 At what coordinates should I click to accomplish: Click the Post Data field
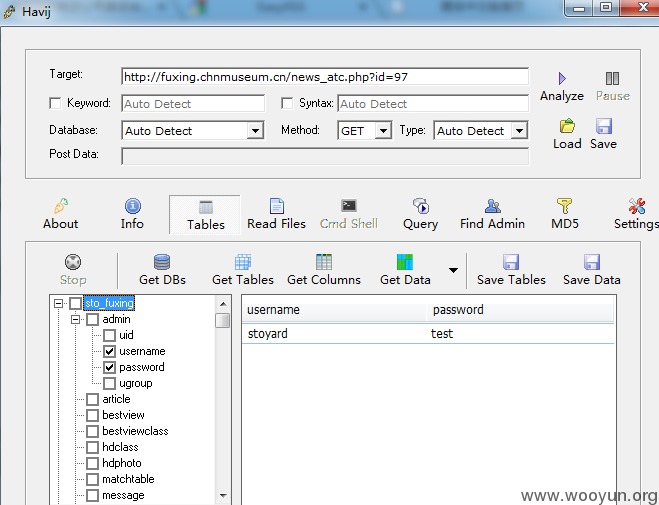point(325,156)
